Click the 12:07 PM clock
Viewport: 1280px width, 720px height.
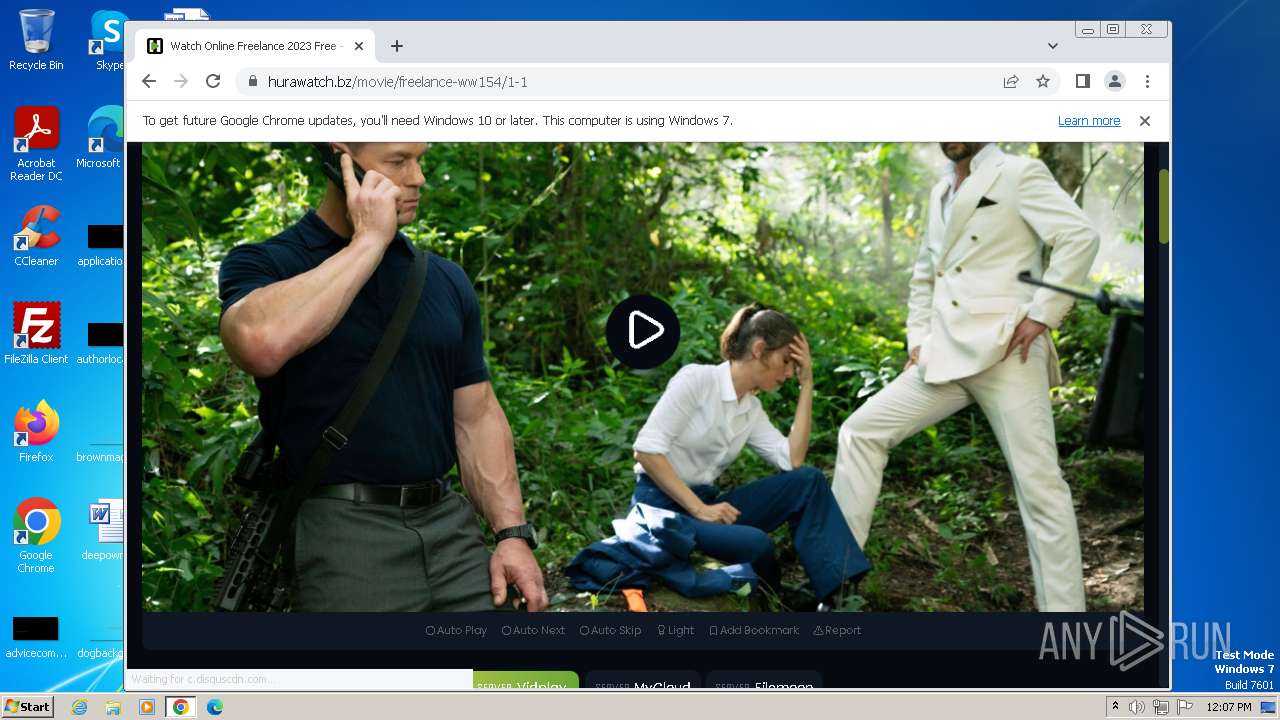tap(1229, 707)
